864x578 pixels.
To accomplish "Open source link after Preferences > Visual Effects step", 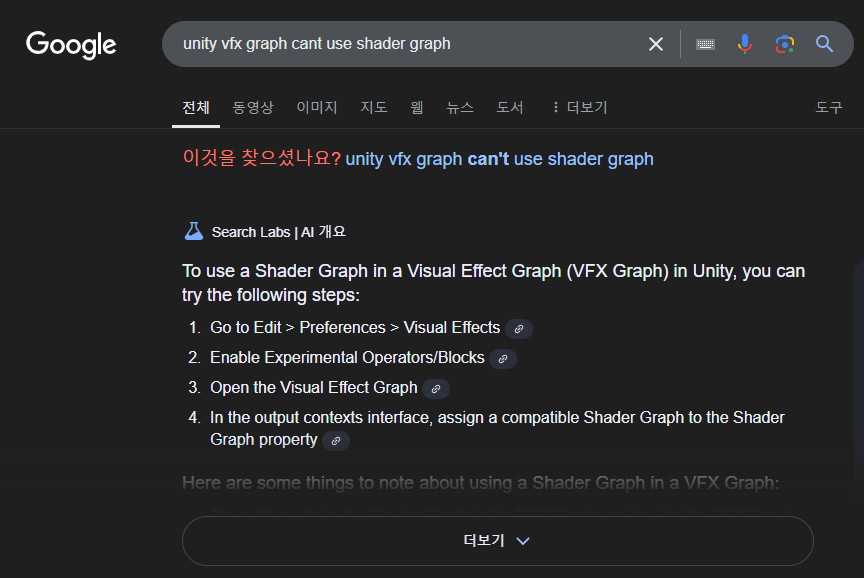I will pyautogui.click(x=519, y=329).
